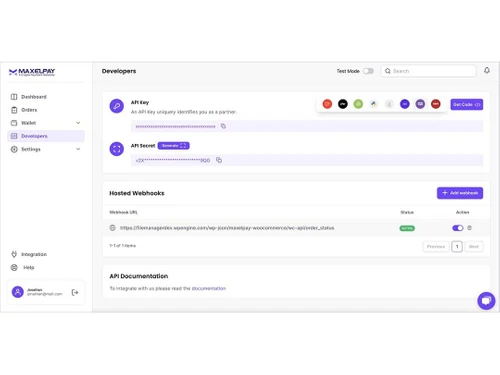Viewport: 500px width, 375px height.
Task: Disable the webhook action toggle
Action: 458,228
